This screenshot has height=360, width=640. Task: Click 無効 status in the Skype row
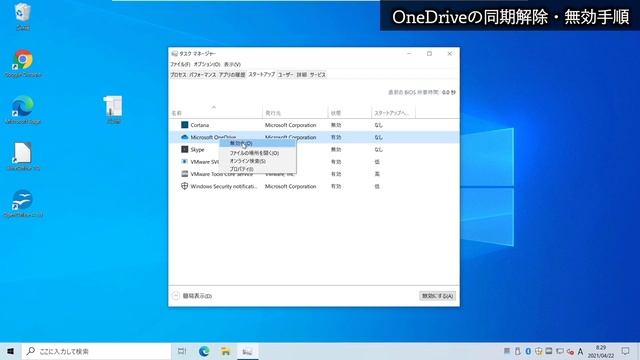[336, 150]
